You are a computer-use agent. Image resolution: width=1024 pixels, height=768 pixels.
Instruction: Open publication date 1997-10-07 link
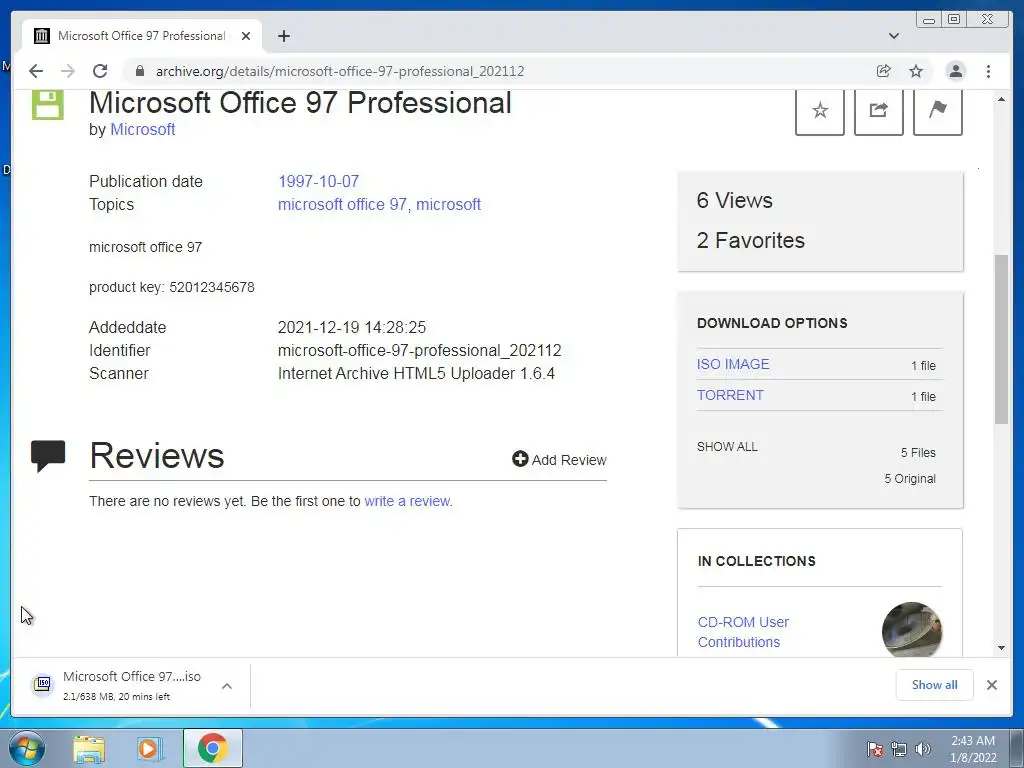pos(318,181)
